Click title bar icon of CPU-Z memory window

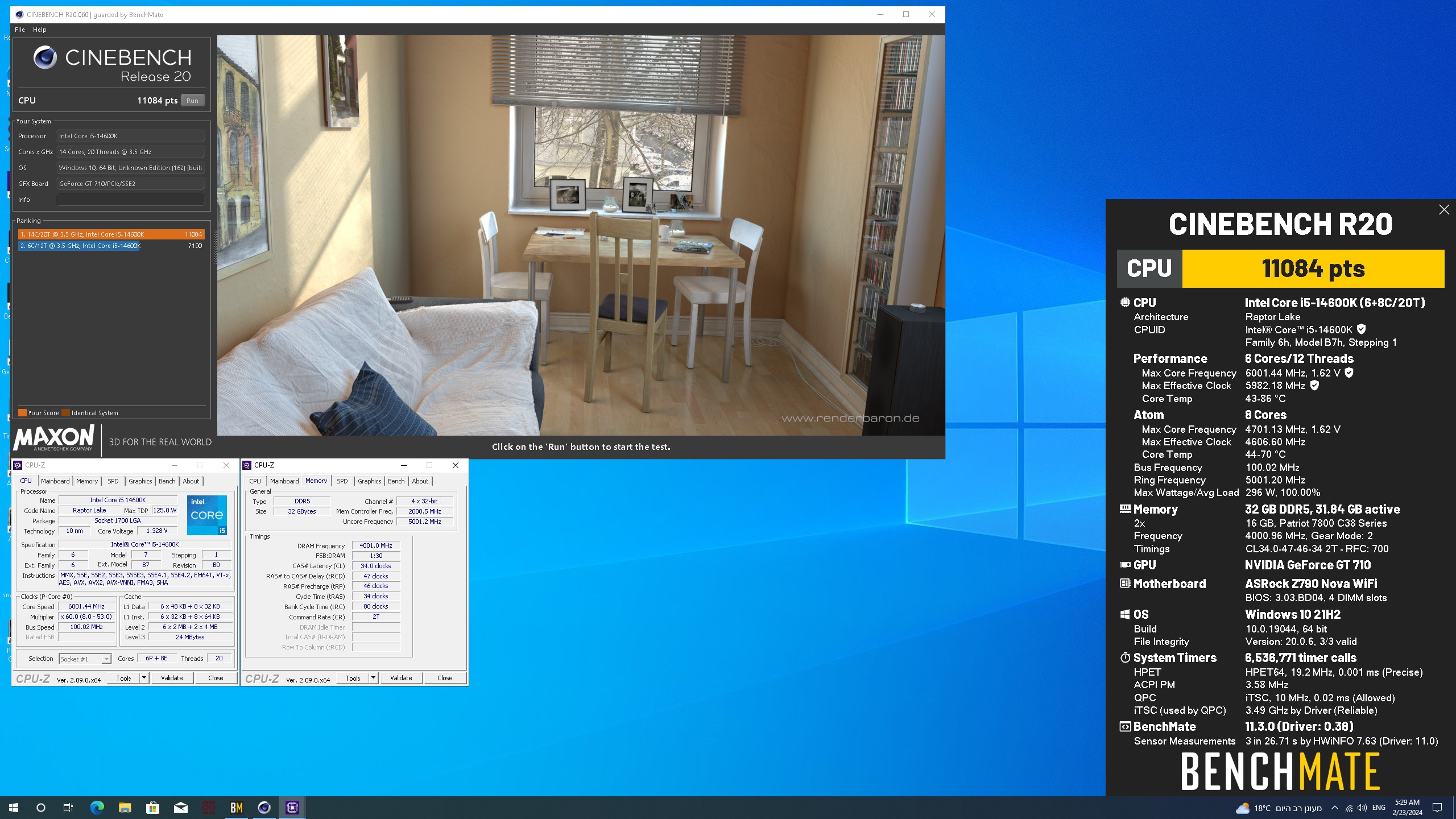click(x=247, y=465)
